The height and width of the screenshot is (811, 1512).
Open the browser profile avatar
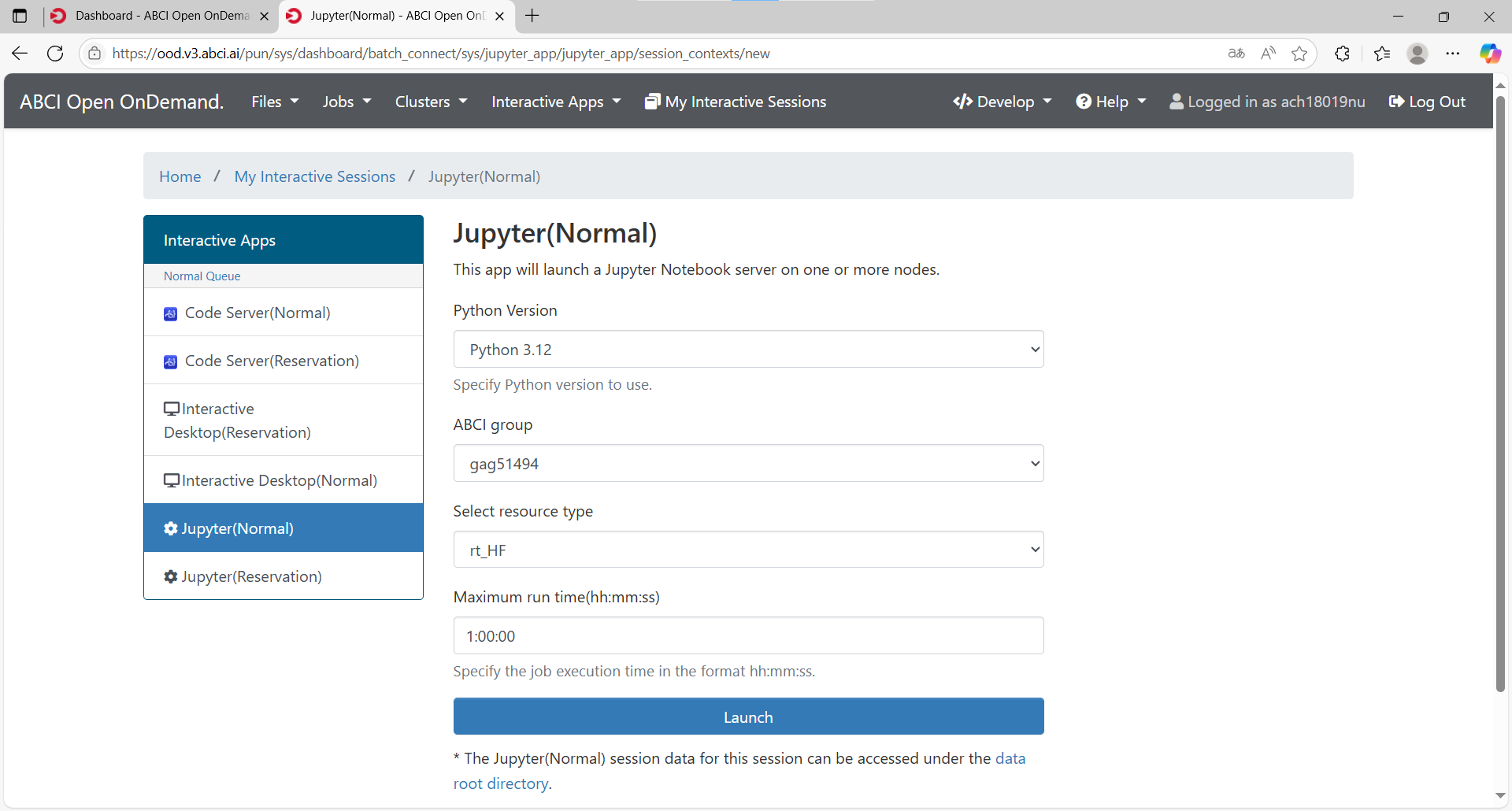(x=1417, y=54)
